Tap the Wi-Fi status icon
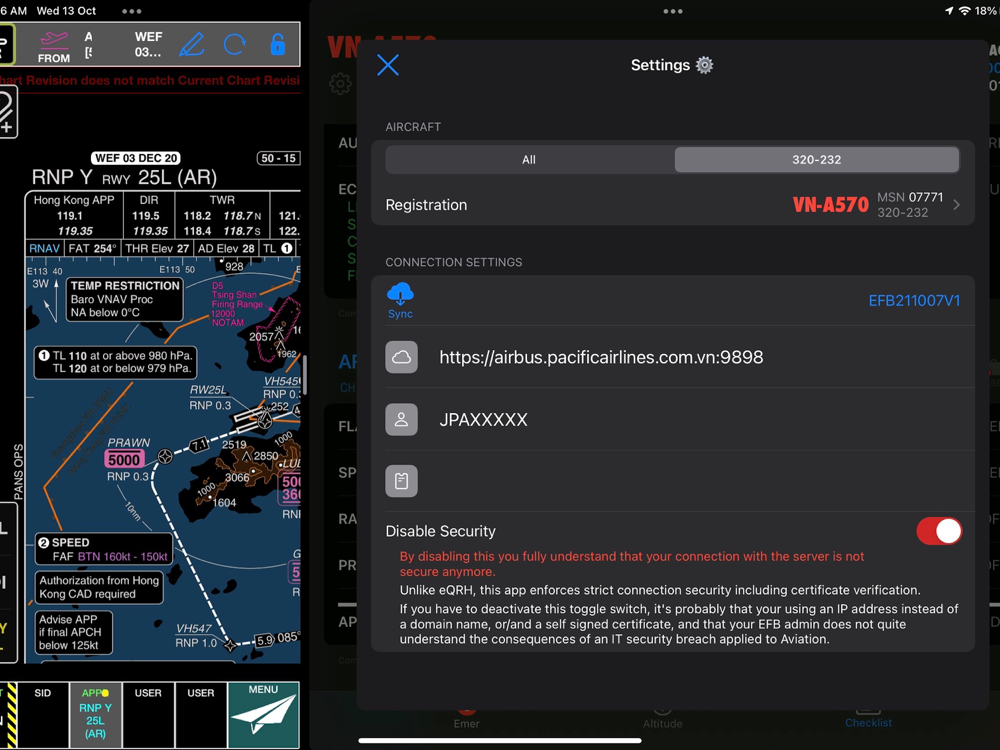The width and height of the screenshot is (1000, 750). pyautogui.click(x=964, y=11)
